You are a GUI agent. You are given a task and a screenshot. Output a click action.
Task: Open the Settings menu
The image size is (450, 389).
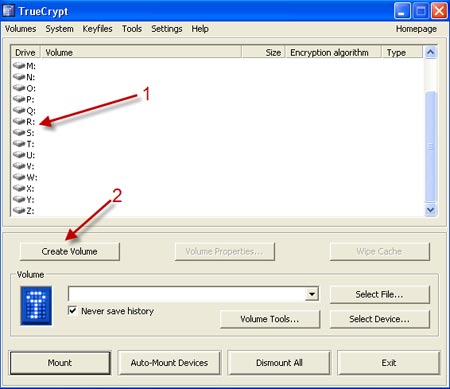pos(167,29)
